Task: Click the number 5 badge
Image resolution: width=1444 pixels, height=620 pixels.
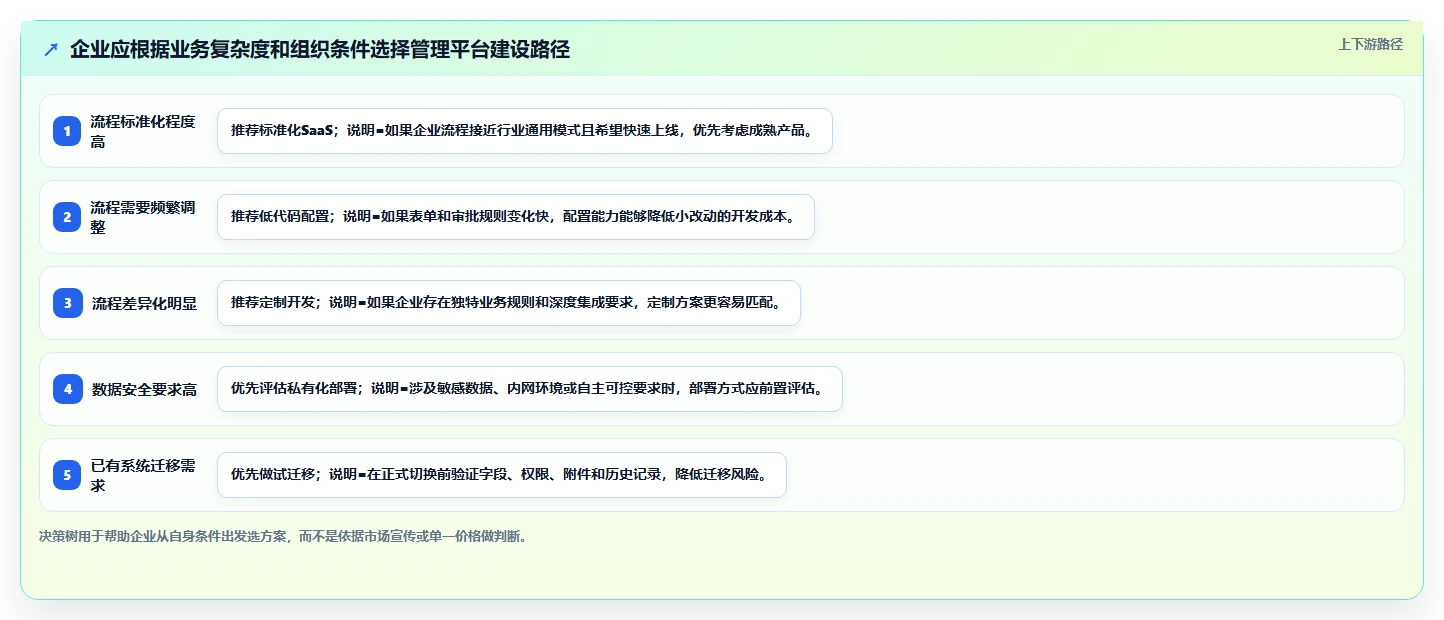Action: tap(67, 475)
